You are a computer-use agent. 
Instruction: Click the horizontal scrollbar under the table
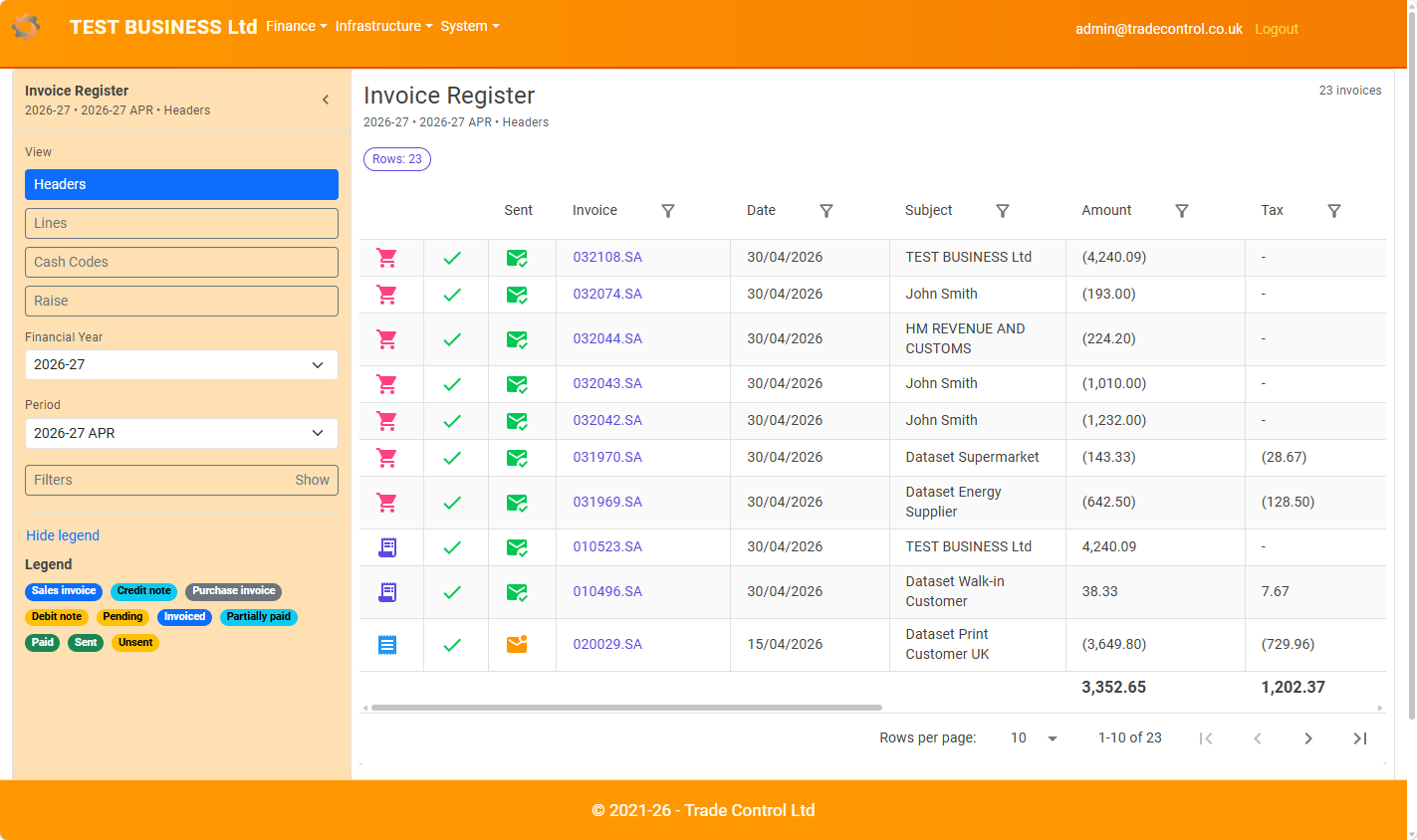[x=626, y=708]
